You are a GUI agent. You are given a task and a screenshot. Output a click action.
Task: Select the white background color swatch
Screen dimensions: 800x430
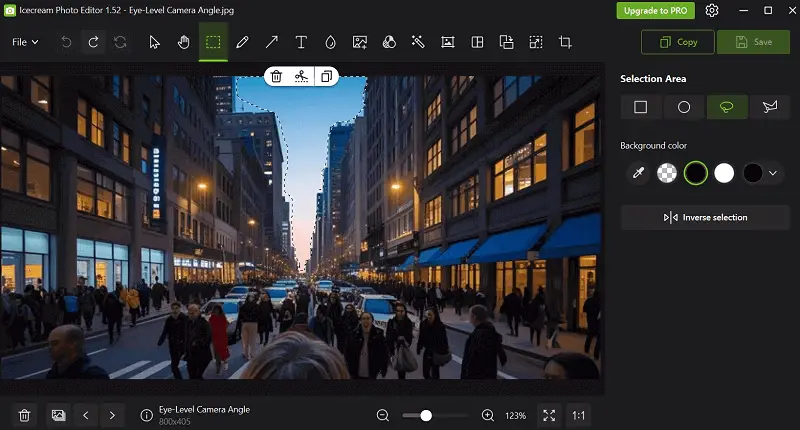(x=724, y=173)
